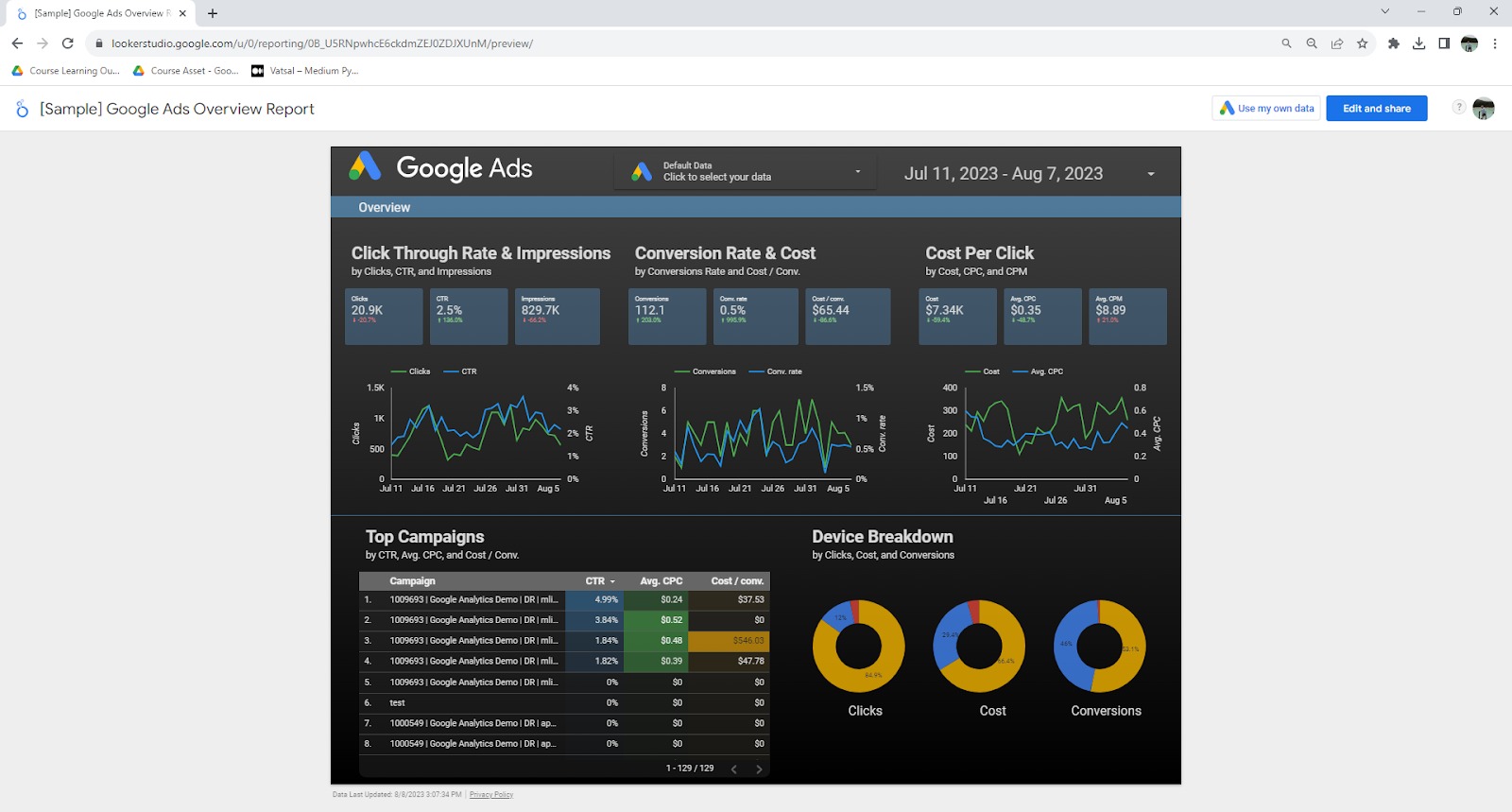Share this page using the share icon
This screenshot has width=1512, height=812.
point(1337,43)
